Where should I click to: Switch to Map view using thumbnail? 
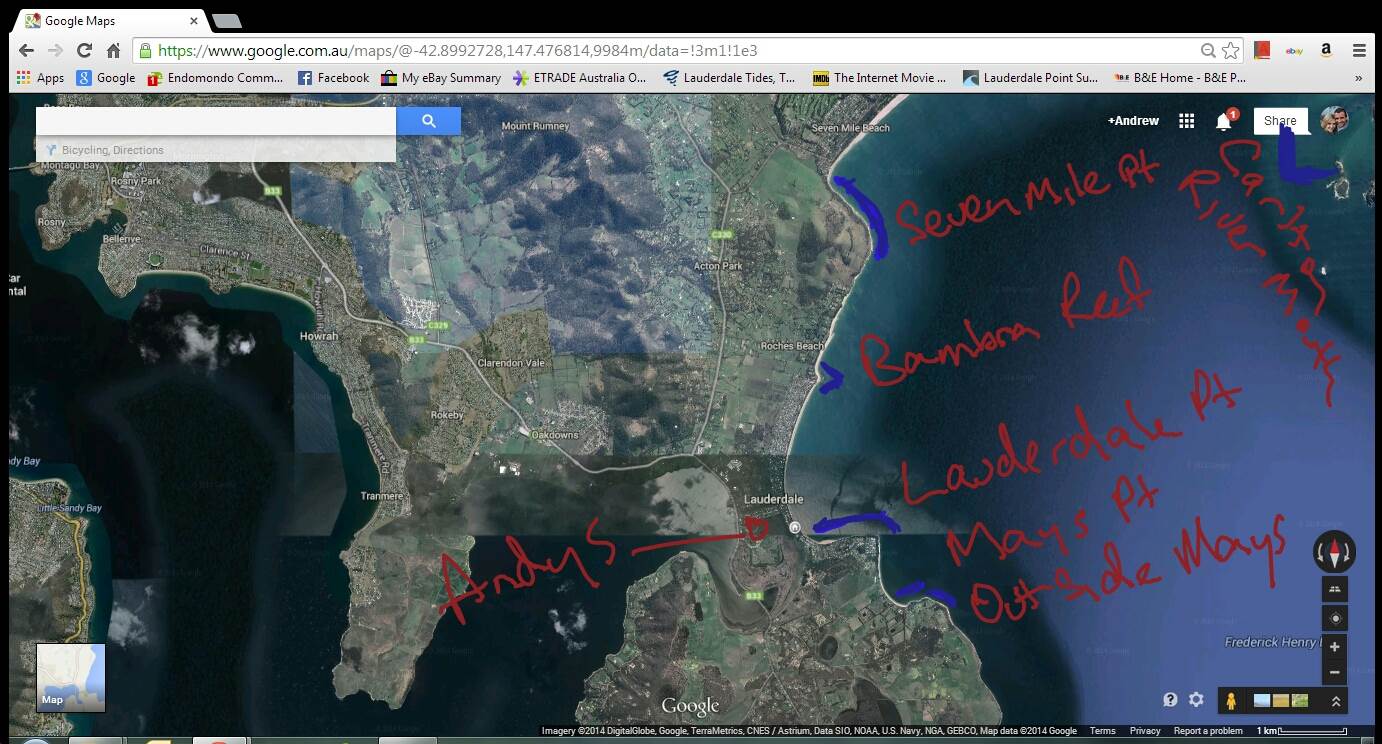click(71, 677)
